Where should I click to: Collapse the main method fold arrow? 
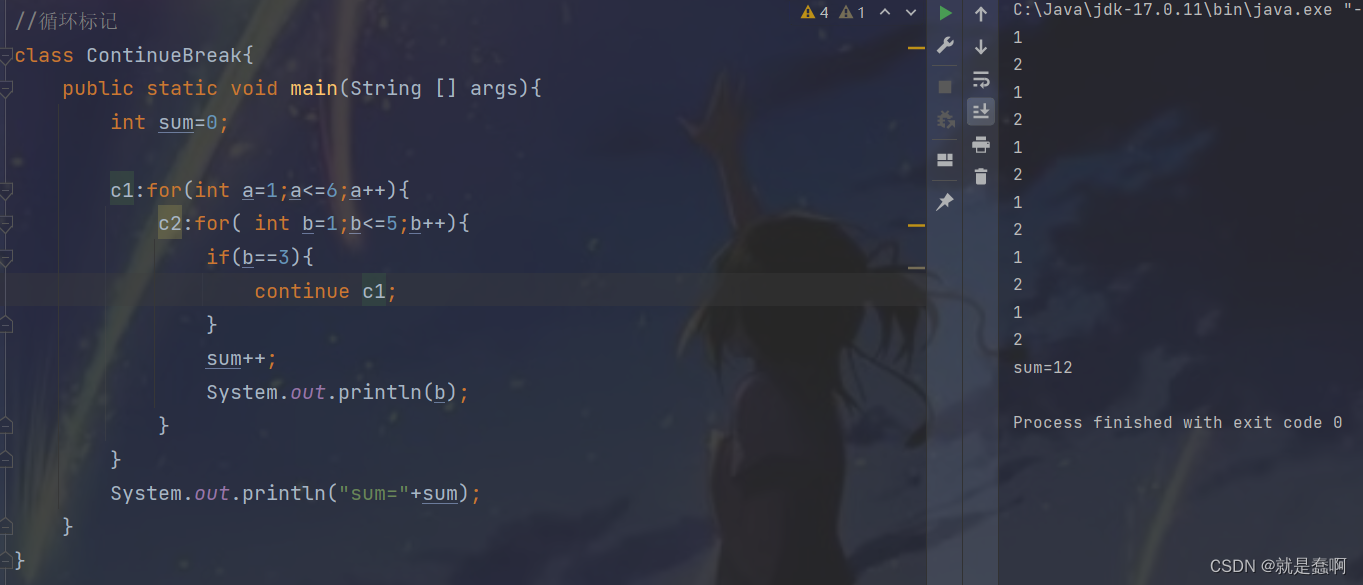(4, 88)
